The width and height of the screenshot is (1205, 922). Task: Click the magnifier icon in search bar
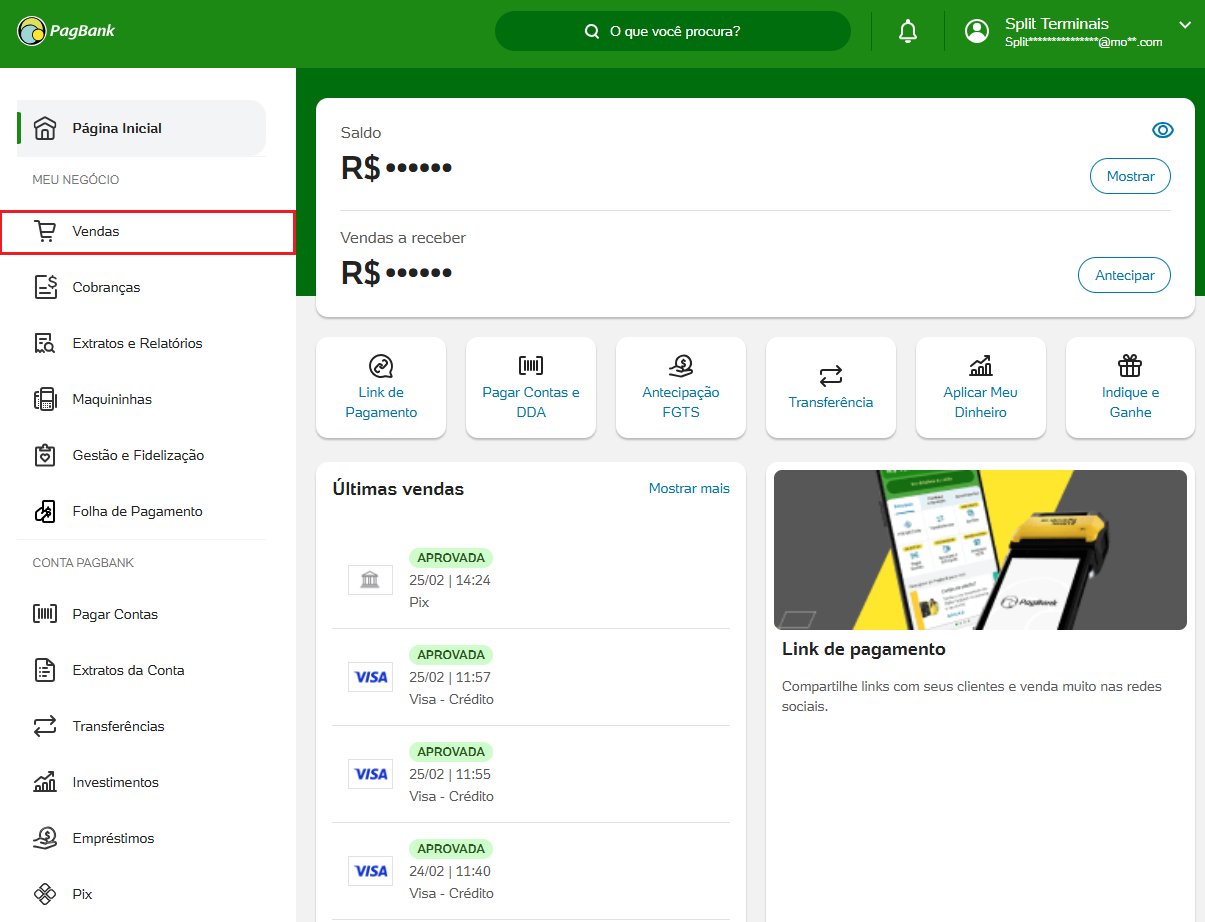click(x=592, y=31)
